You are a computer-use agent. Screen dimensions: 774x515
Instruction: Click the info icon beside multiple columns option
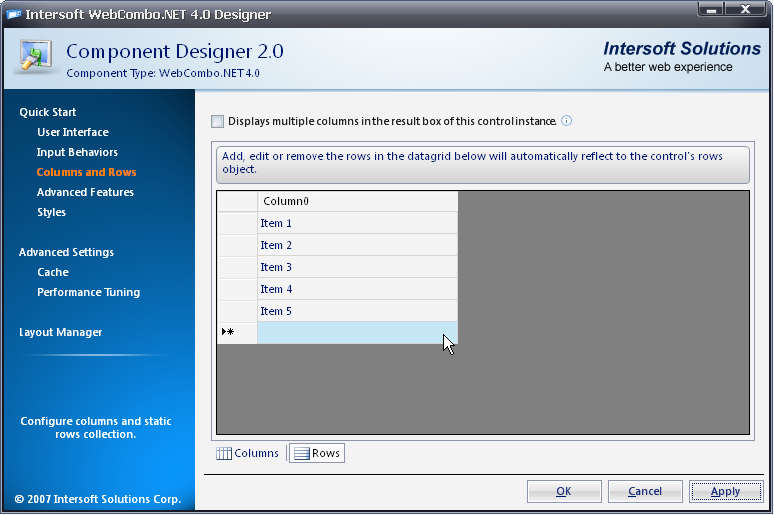click(x=566, y=121)
